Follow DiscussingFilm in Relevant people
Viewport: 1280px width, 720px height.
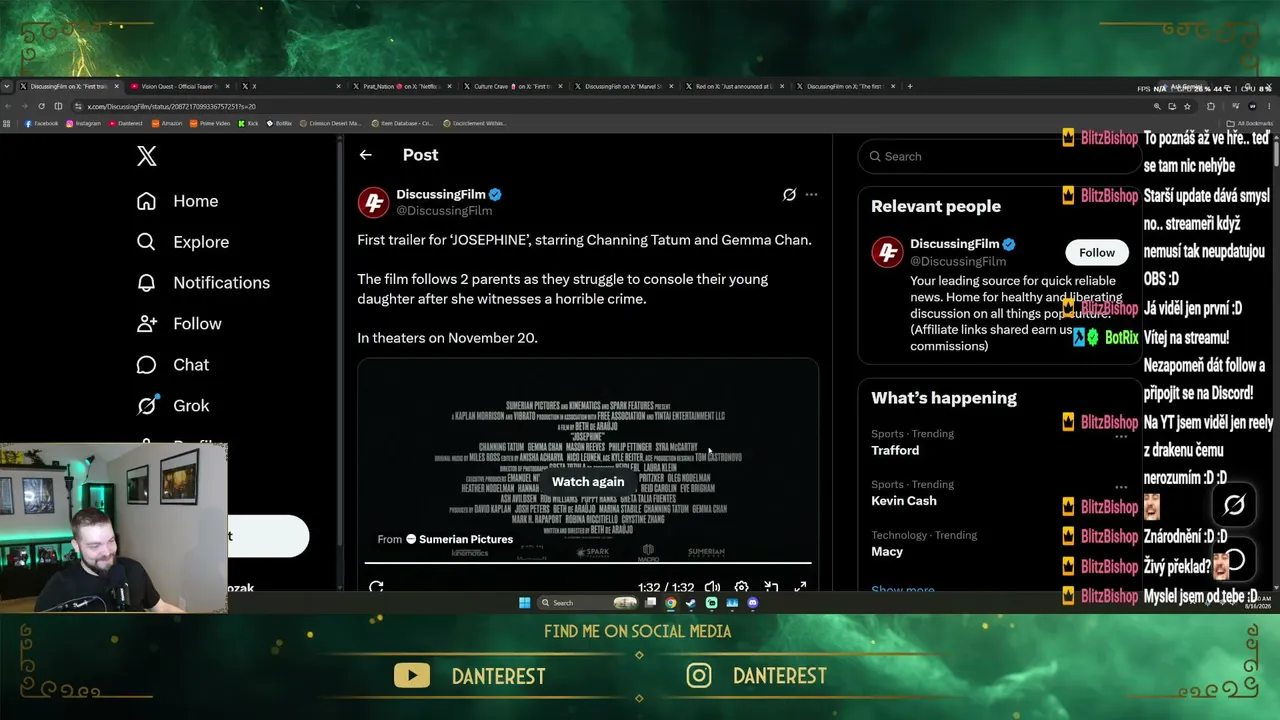(x=1097, y=252)
